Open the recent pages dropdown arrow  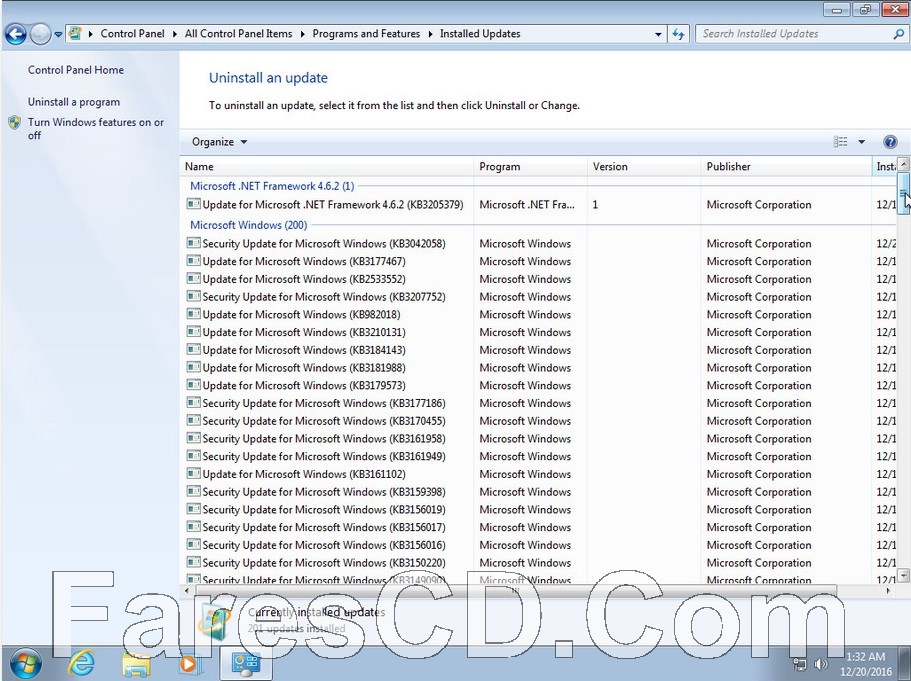pos(58,35)
